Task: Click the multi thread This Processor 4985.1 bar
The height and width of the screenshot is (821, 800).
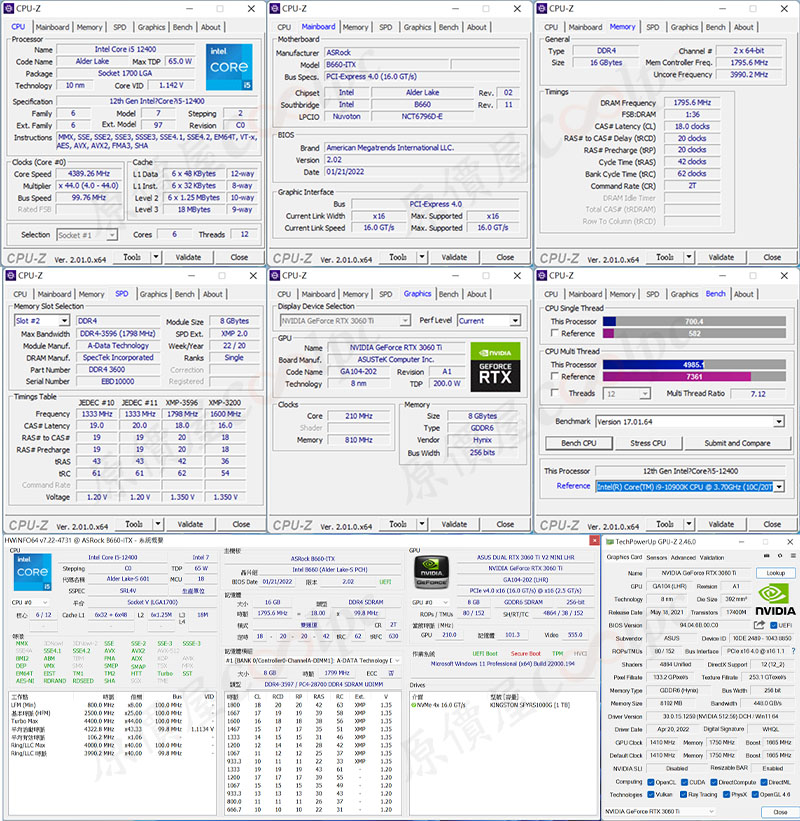Action: [x=694, y=364]
